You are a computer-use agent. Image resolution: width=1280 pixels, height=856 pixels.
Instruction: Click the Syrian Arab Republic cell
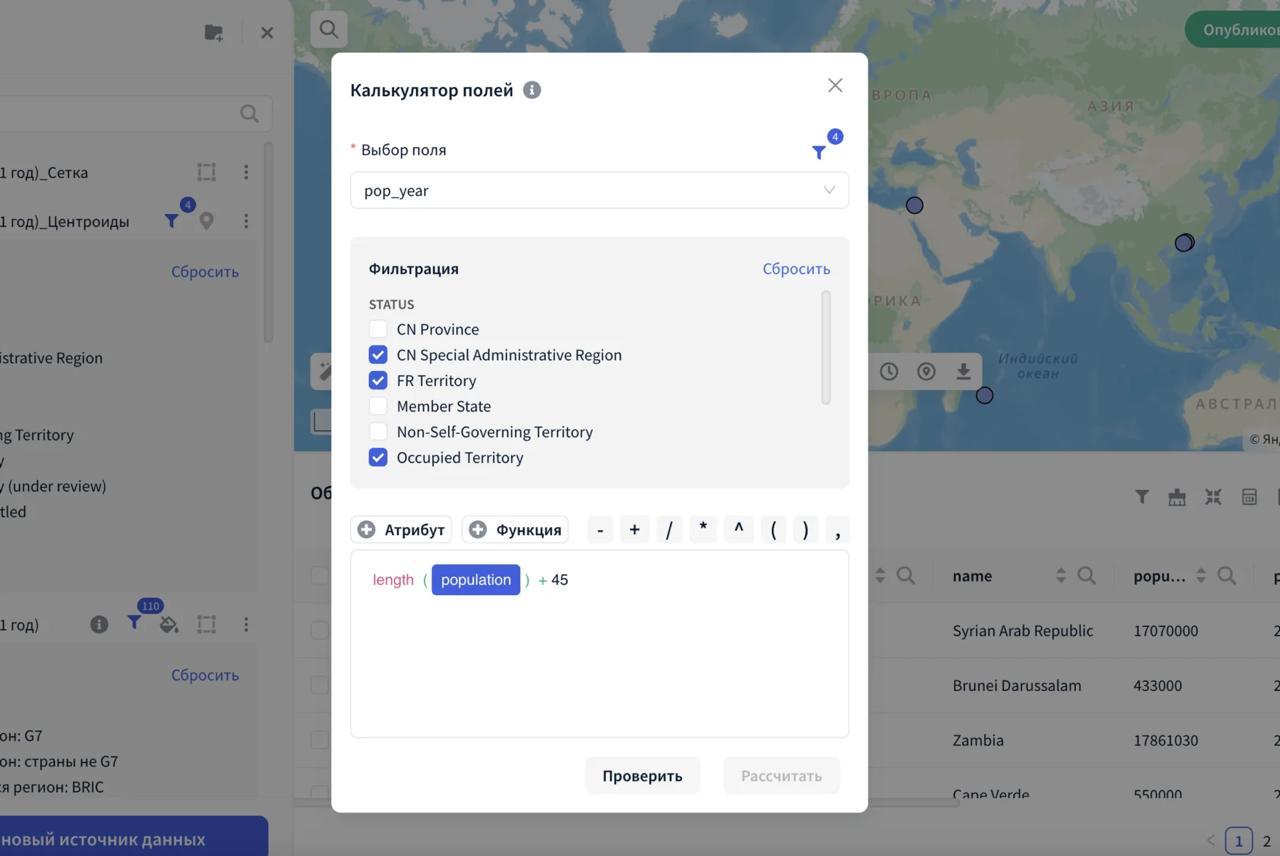(x=1023, y=631)
